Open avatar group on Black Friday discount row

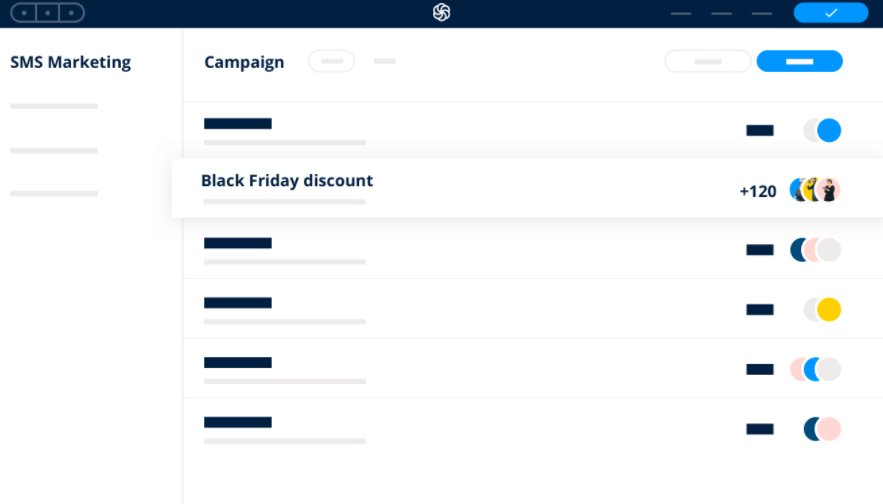(814, 190)
